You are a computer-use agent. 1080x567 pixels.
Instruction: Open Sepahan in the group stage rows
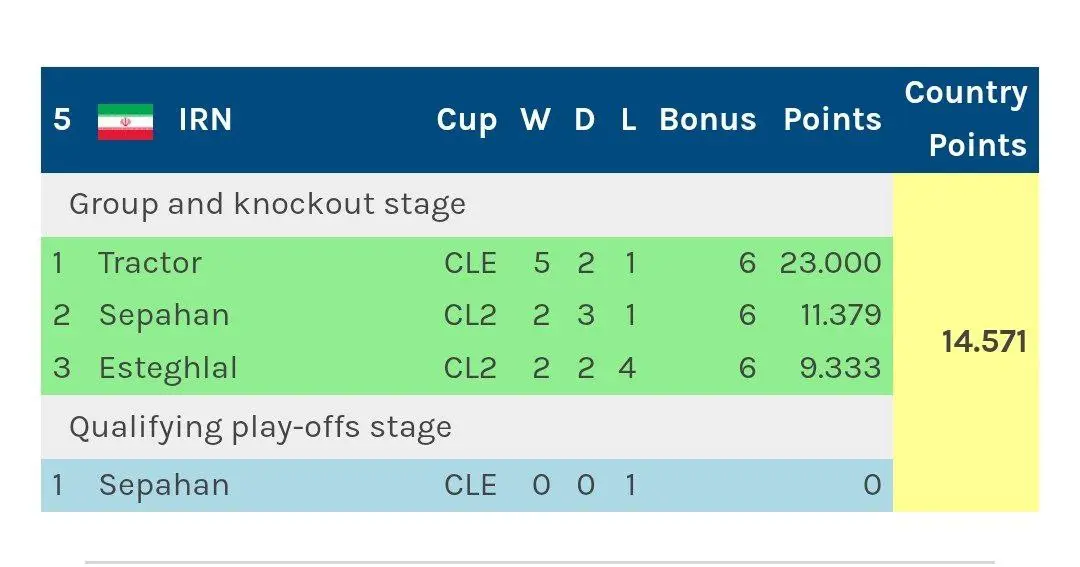coord(164,315)
